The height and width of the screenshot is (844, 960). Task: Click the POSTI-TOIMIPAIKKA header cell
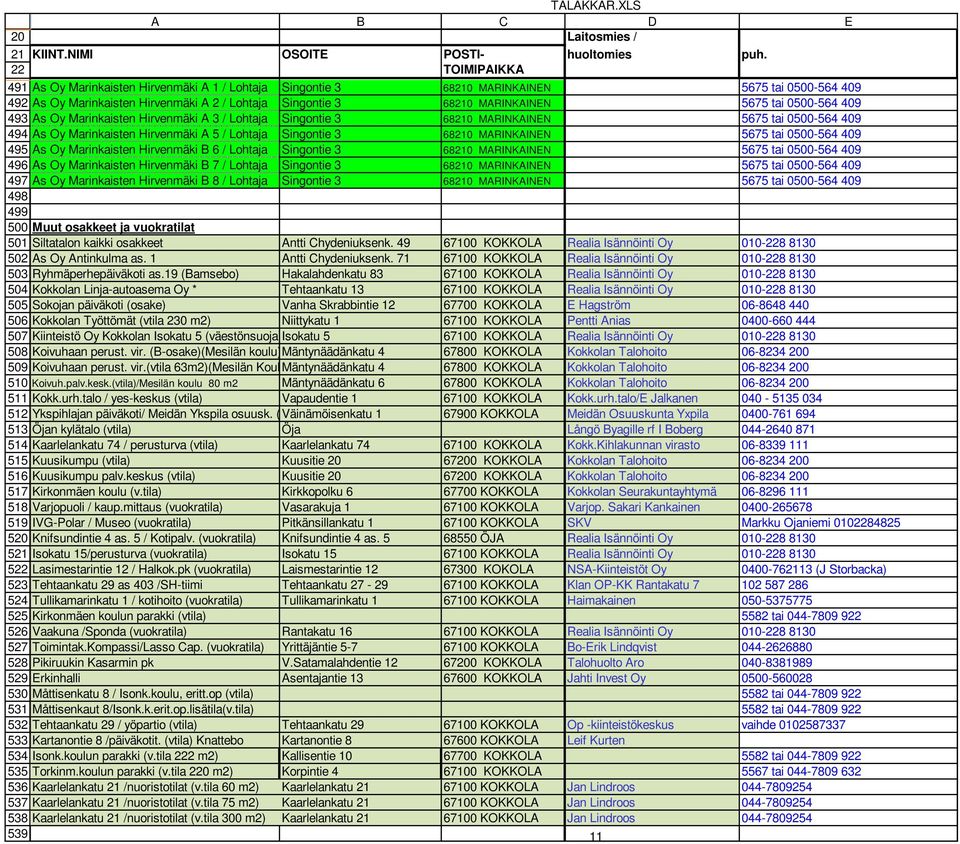[503, 61]
